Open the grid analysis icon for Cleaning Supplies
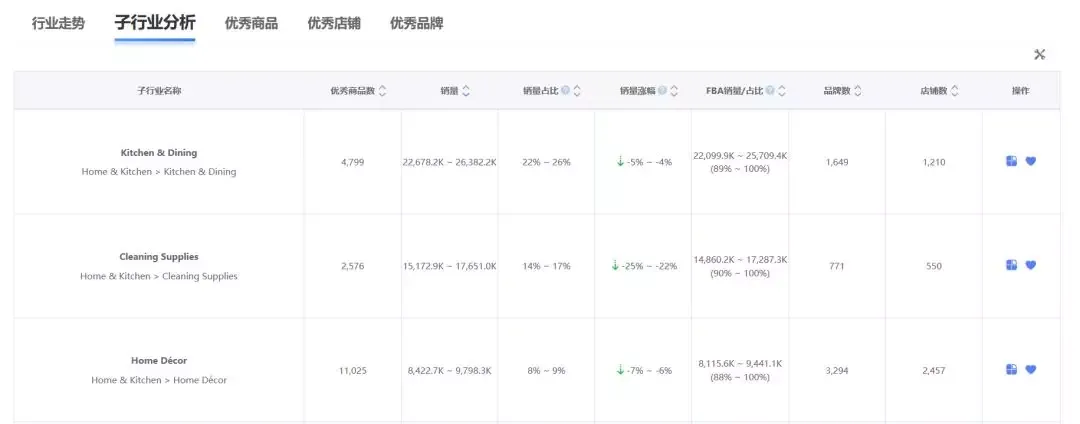Viewport: 1080px width, 424px height. click(1012, 265)
